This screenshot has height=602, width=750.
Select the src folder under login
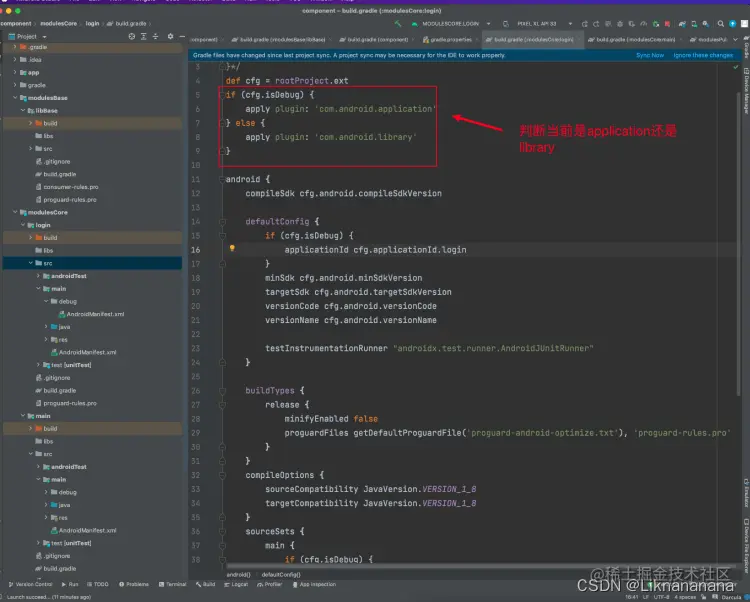coord(92,263)
